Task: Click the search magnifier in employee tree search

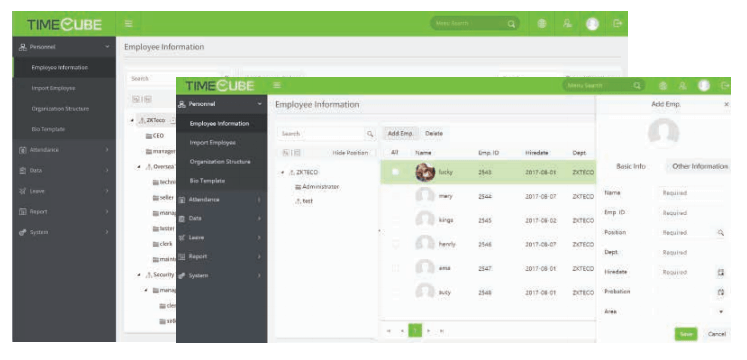Action: [370, 134]
